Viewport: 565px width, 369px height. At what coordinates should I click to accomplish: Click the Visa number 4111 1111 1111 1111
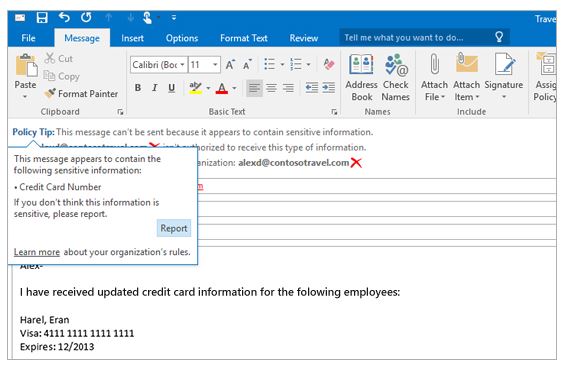(89, 333)
